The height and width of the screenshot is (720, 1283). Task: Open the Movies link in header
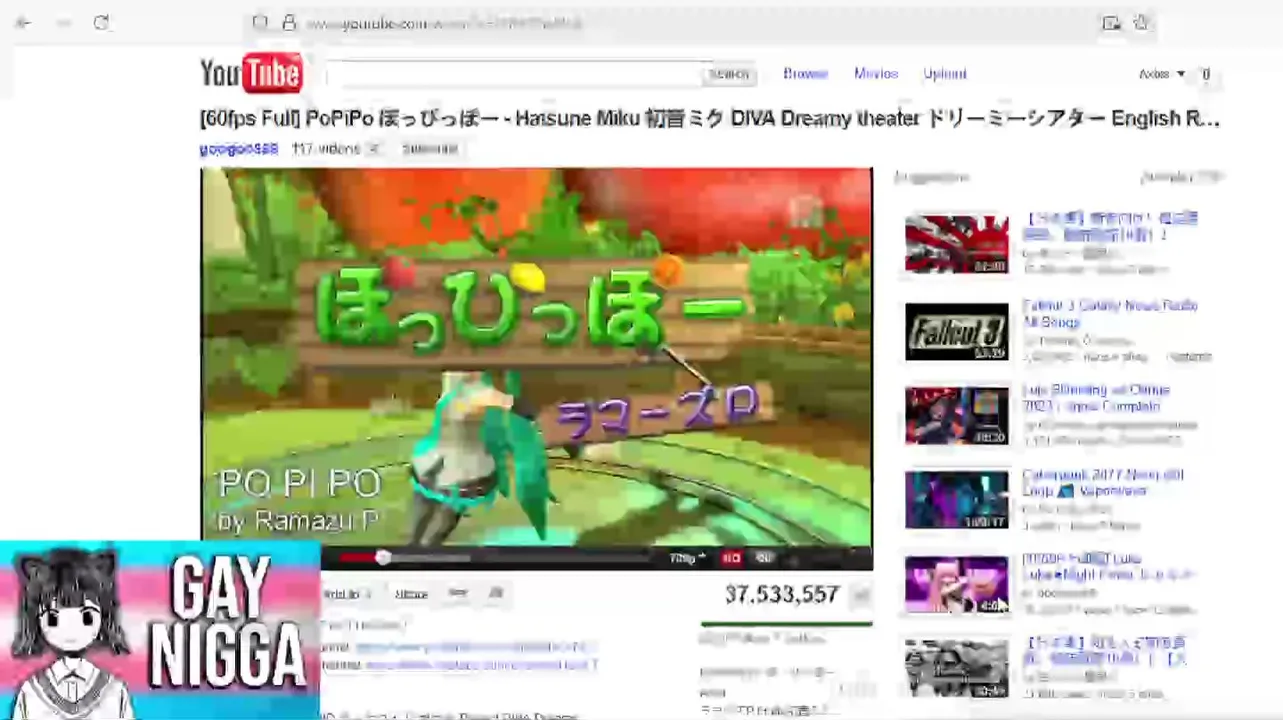click(x=876, y=74)
